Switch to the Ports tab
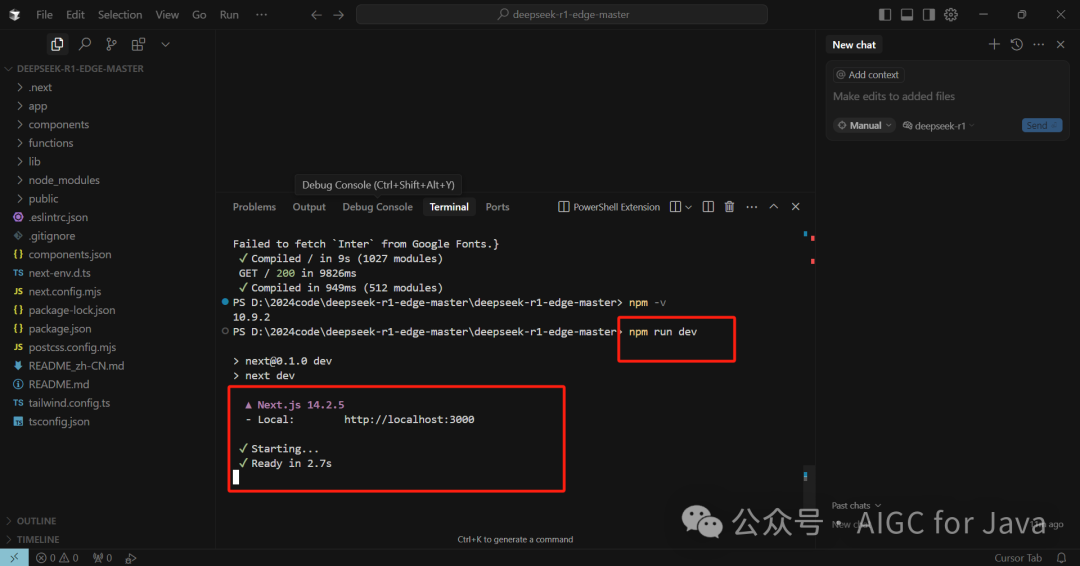 tap(497, 207)
